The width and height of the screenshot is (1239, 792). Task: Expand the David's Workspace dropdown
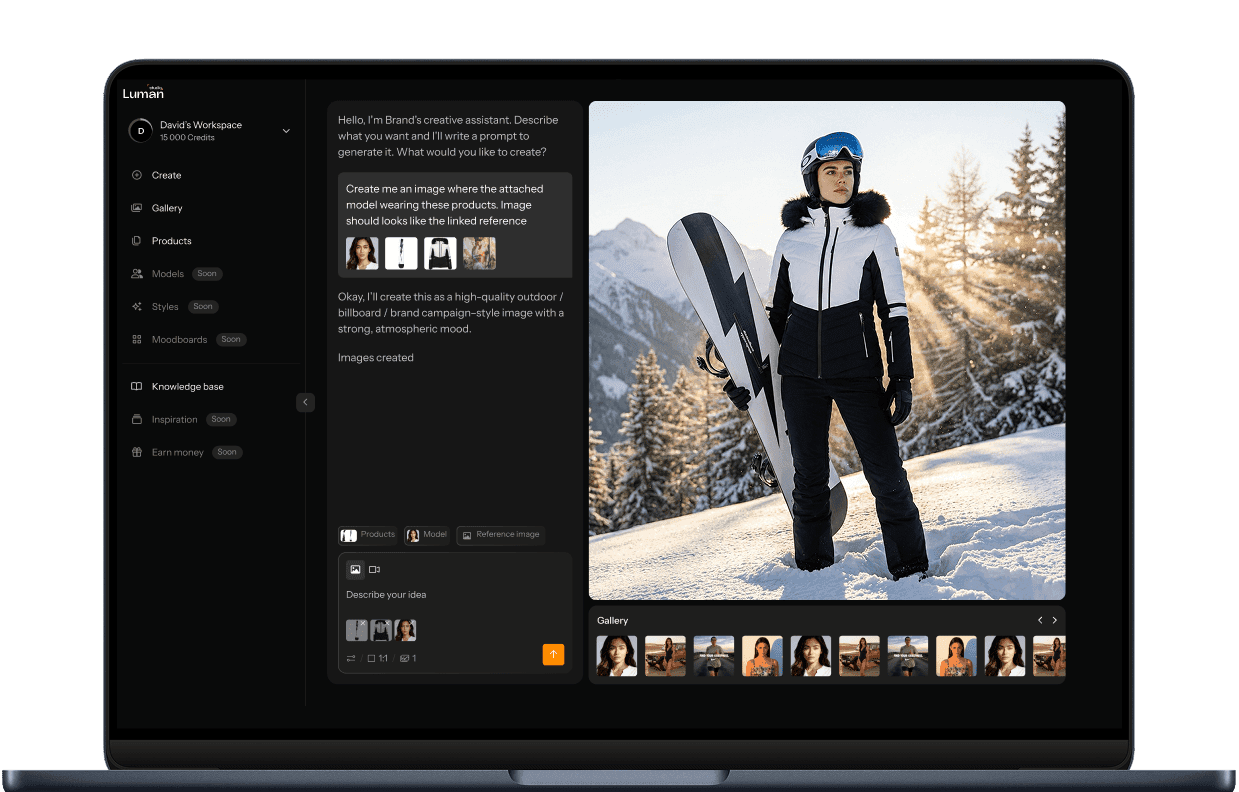(287, 131)
